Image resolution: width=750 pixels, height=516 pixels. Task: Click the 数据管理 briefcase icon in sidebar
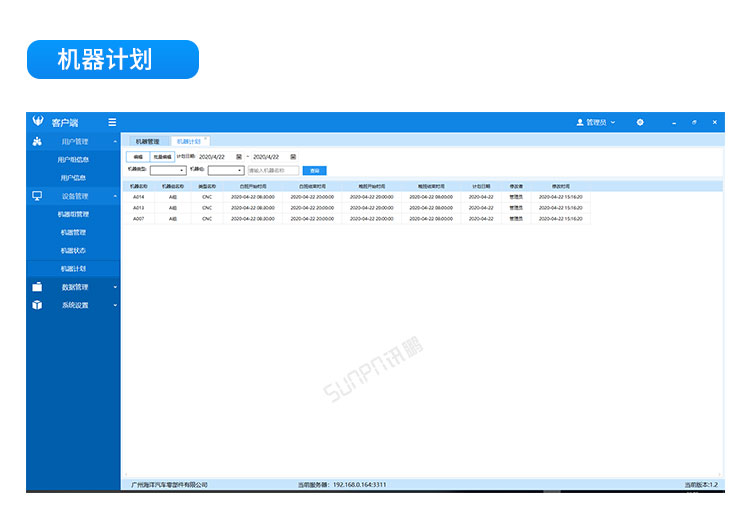(37, 287)
